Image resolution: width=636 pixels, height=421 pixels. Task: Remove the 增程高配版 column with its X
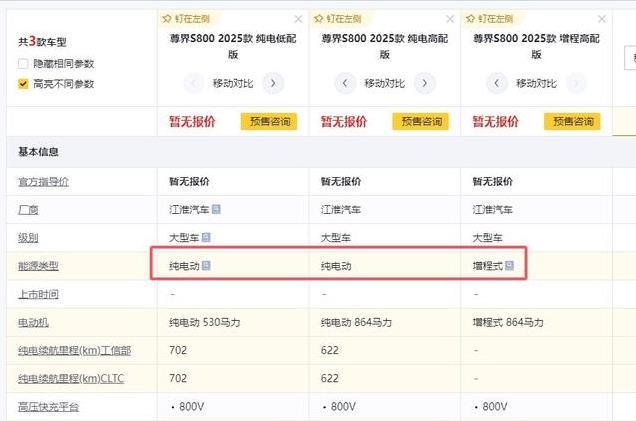click(602, 19)
